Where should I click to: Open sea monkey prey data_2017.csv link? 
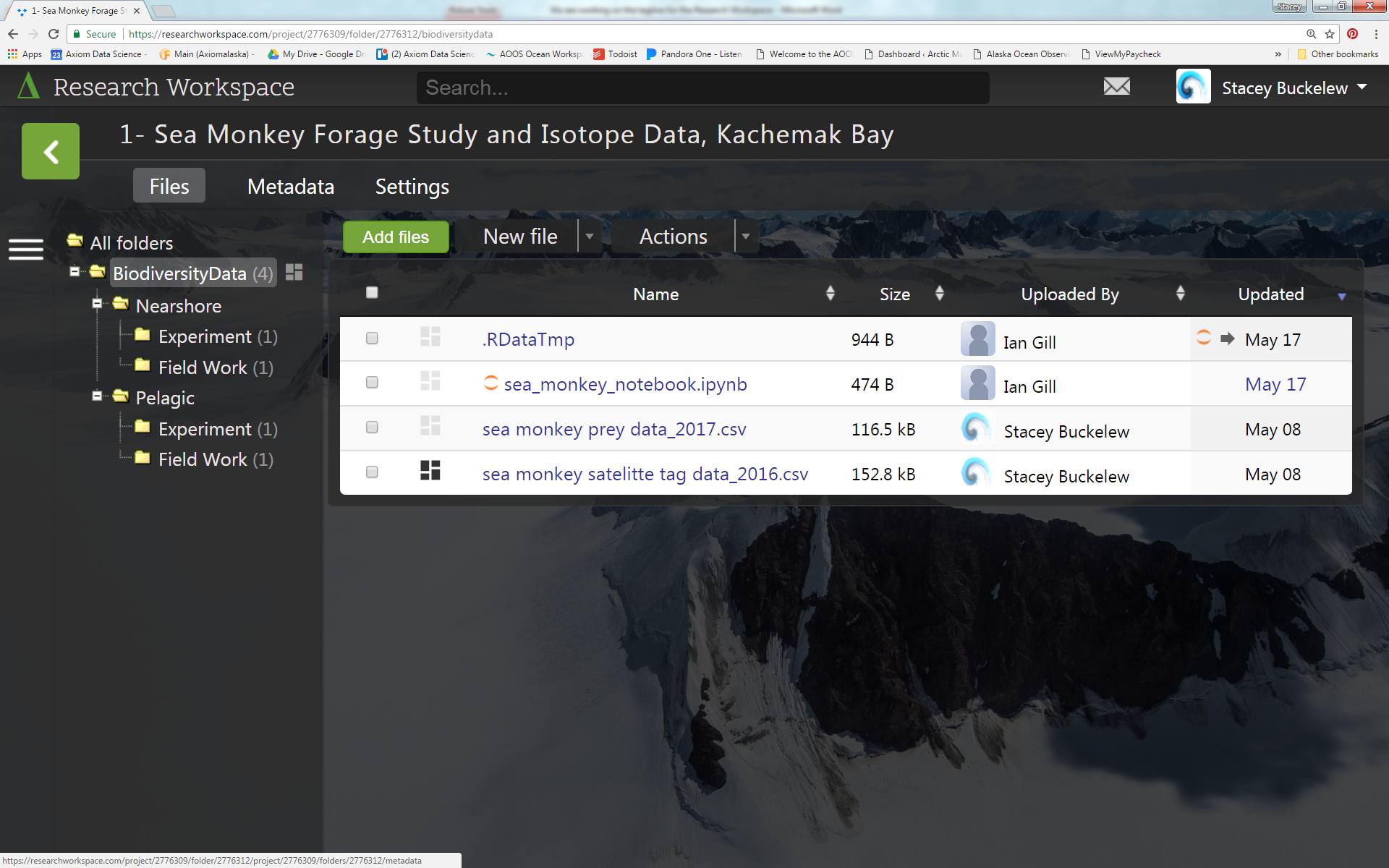613,429
